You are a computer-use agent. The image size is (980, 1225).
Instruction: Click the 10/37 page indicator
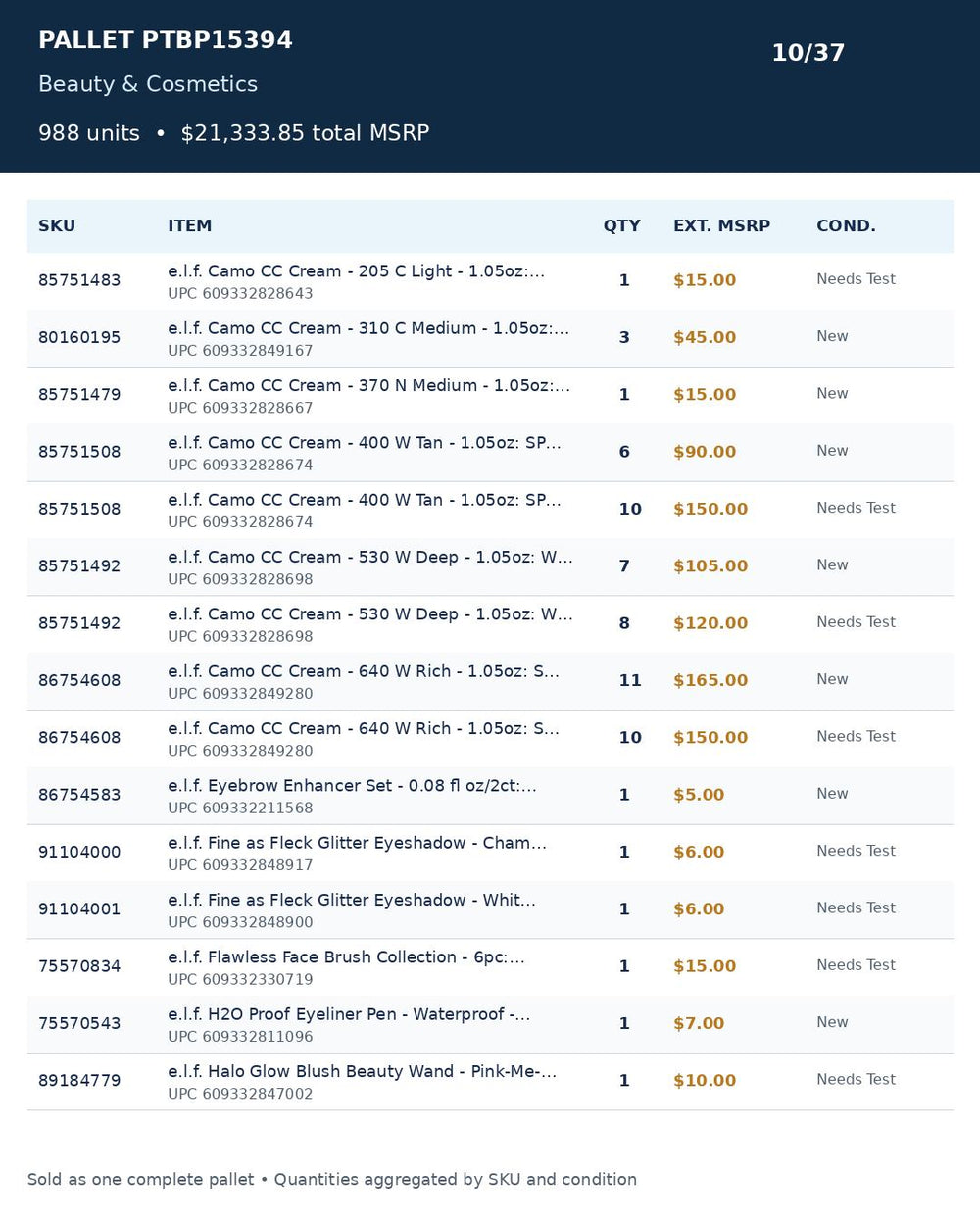(808, 53)
